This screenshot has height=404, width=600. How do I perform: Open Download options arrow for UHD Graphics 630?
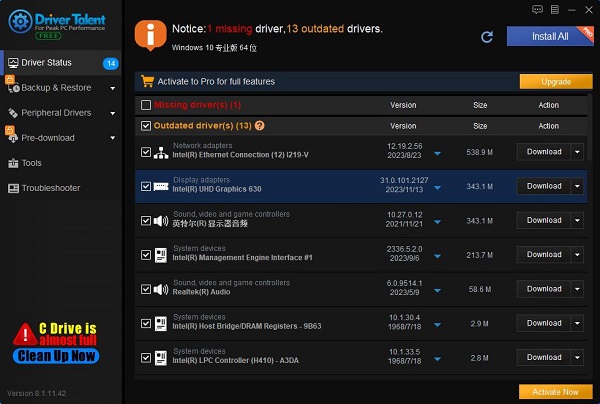click(577, 186)
